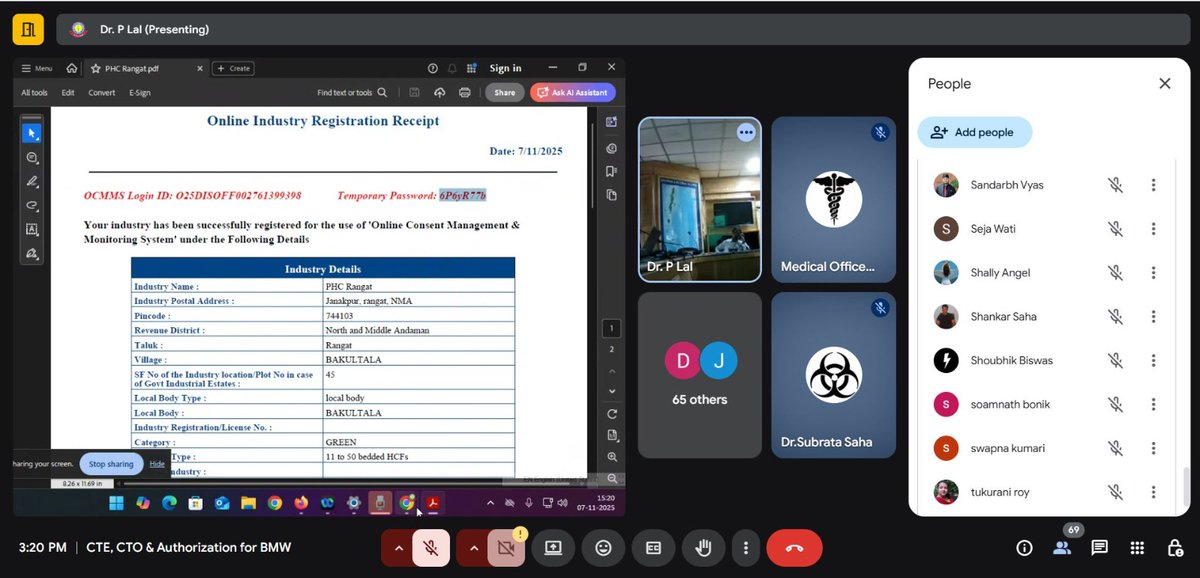Raise hand in the Meet call

[703, 547]
